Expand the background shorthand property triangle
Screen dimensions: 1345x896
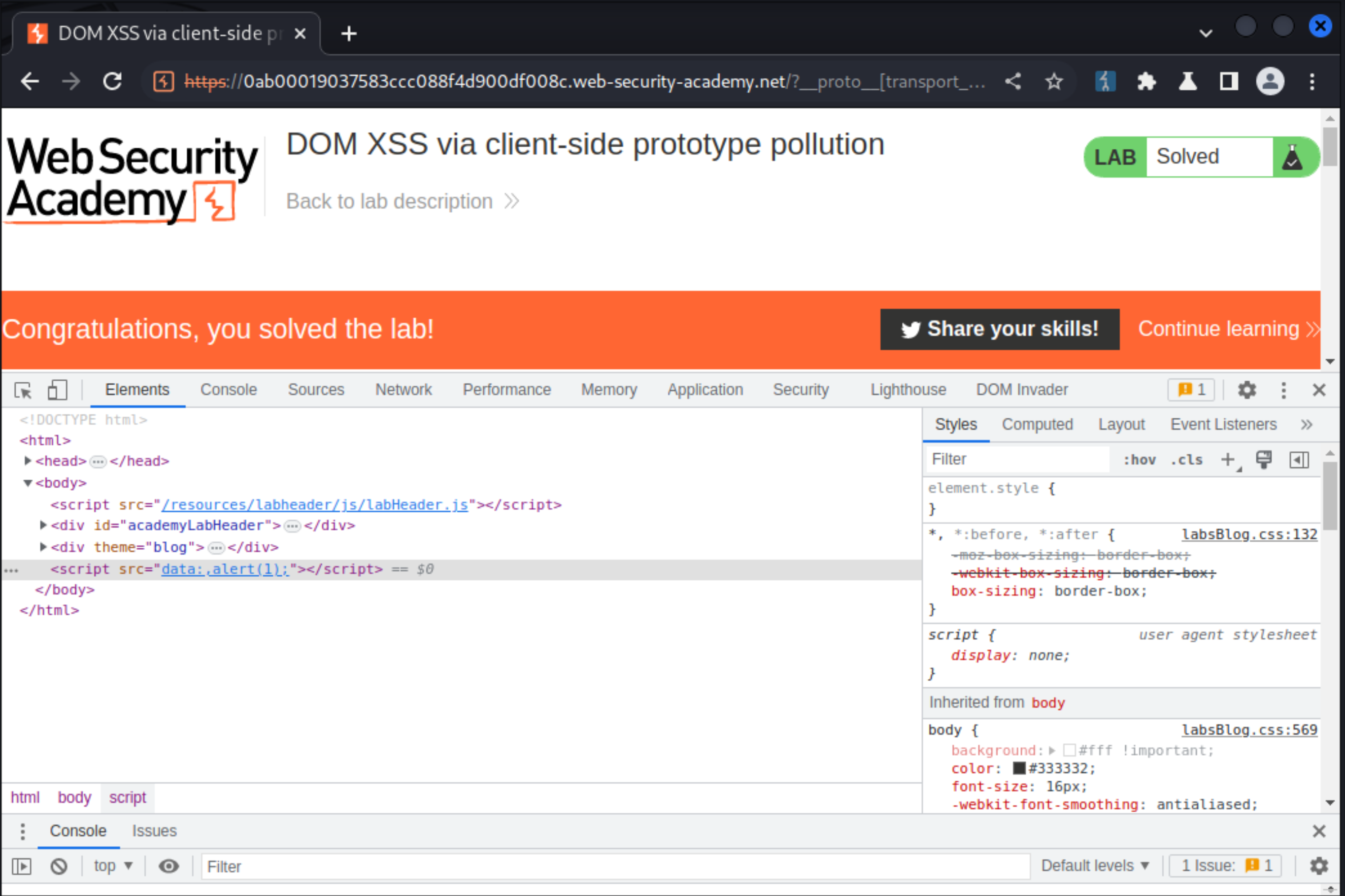1052,750
